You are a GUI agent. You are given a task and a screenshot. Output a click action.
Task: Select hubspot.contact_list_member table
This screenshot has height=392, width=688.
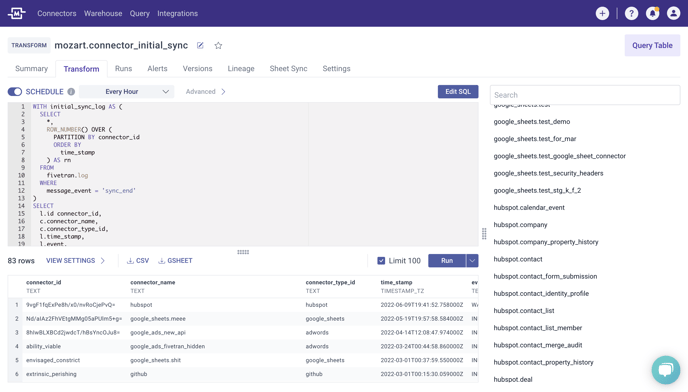pos(538,327)
